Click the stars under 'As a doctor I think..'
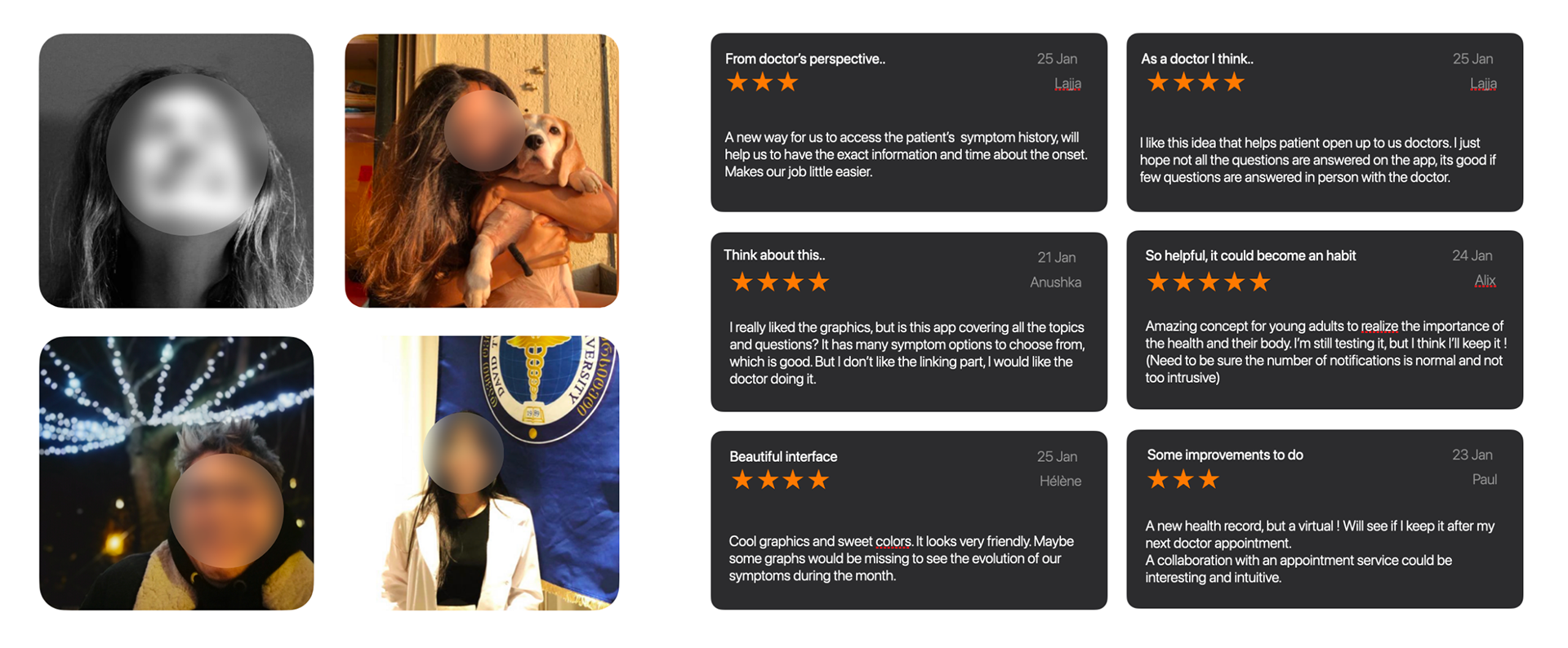 1196,82
